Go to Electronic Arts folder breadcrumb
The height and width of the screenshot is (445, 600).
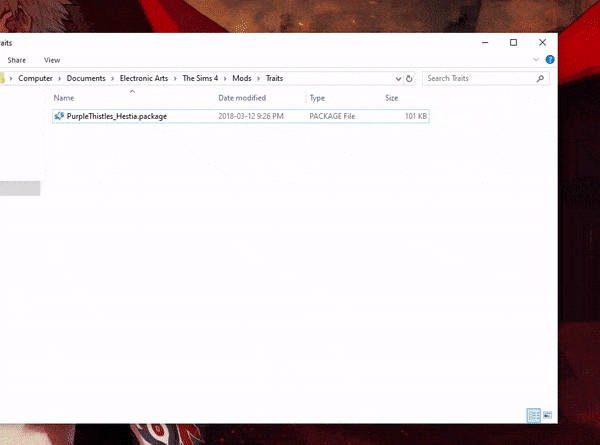[x=145, y=78]
